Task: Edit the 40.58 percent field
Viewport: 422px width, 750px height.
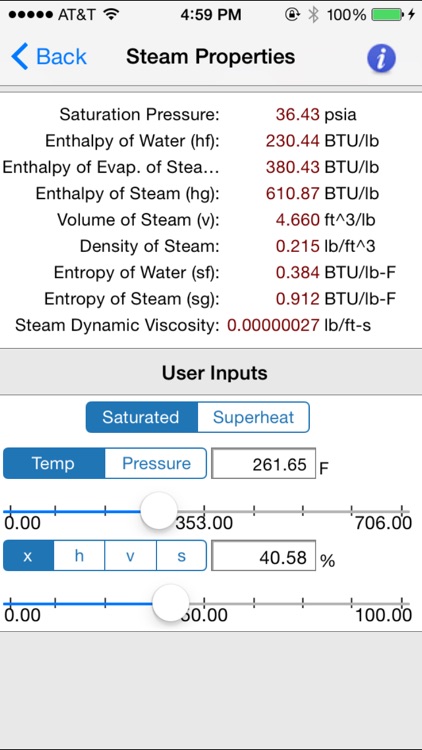Action: coord(264,556)
